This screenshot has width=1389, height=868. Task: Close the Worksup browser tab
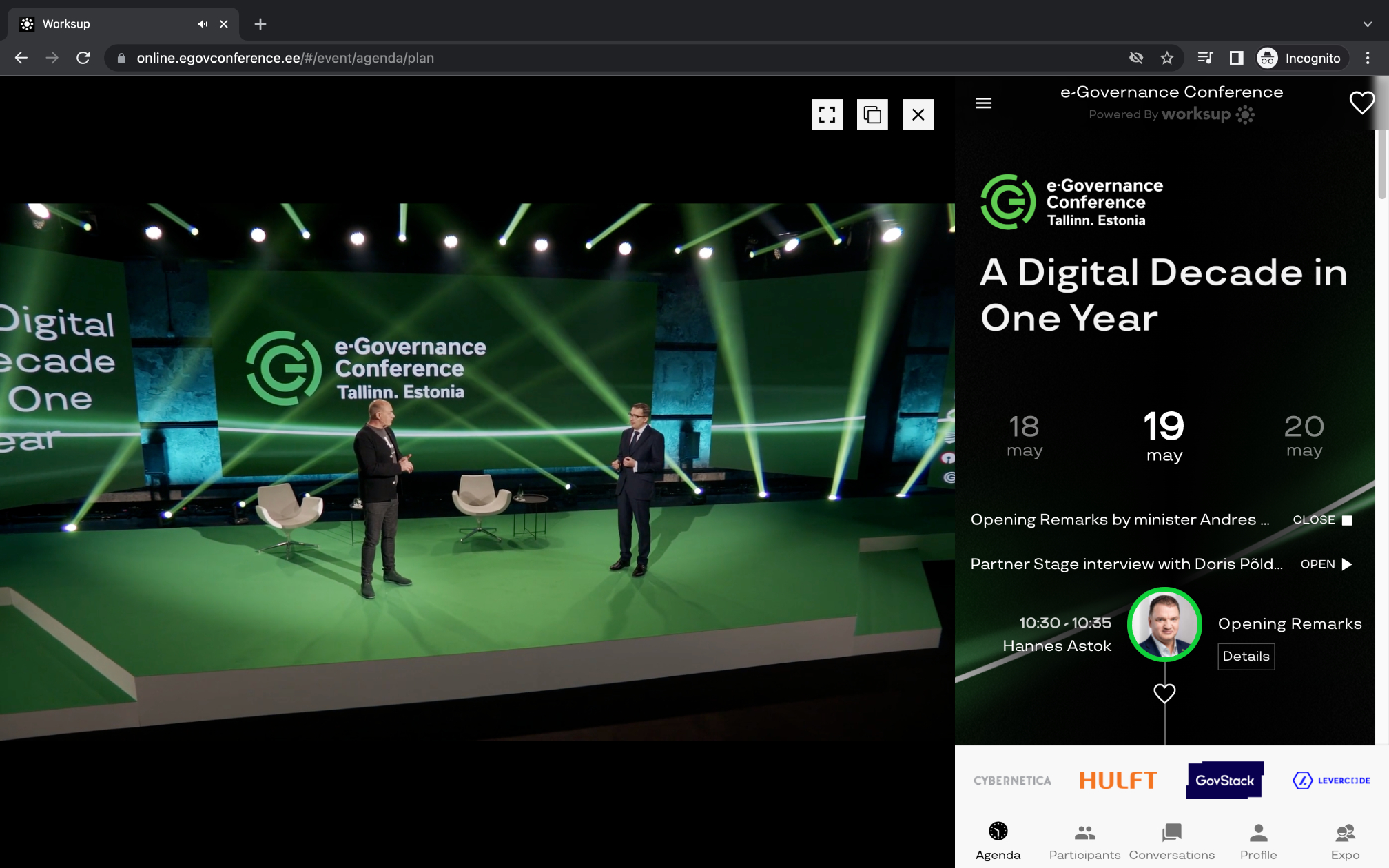click(x=224, y=24)
